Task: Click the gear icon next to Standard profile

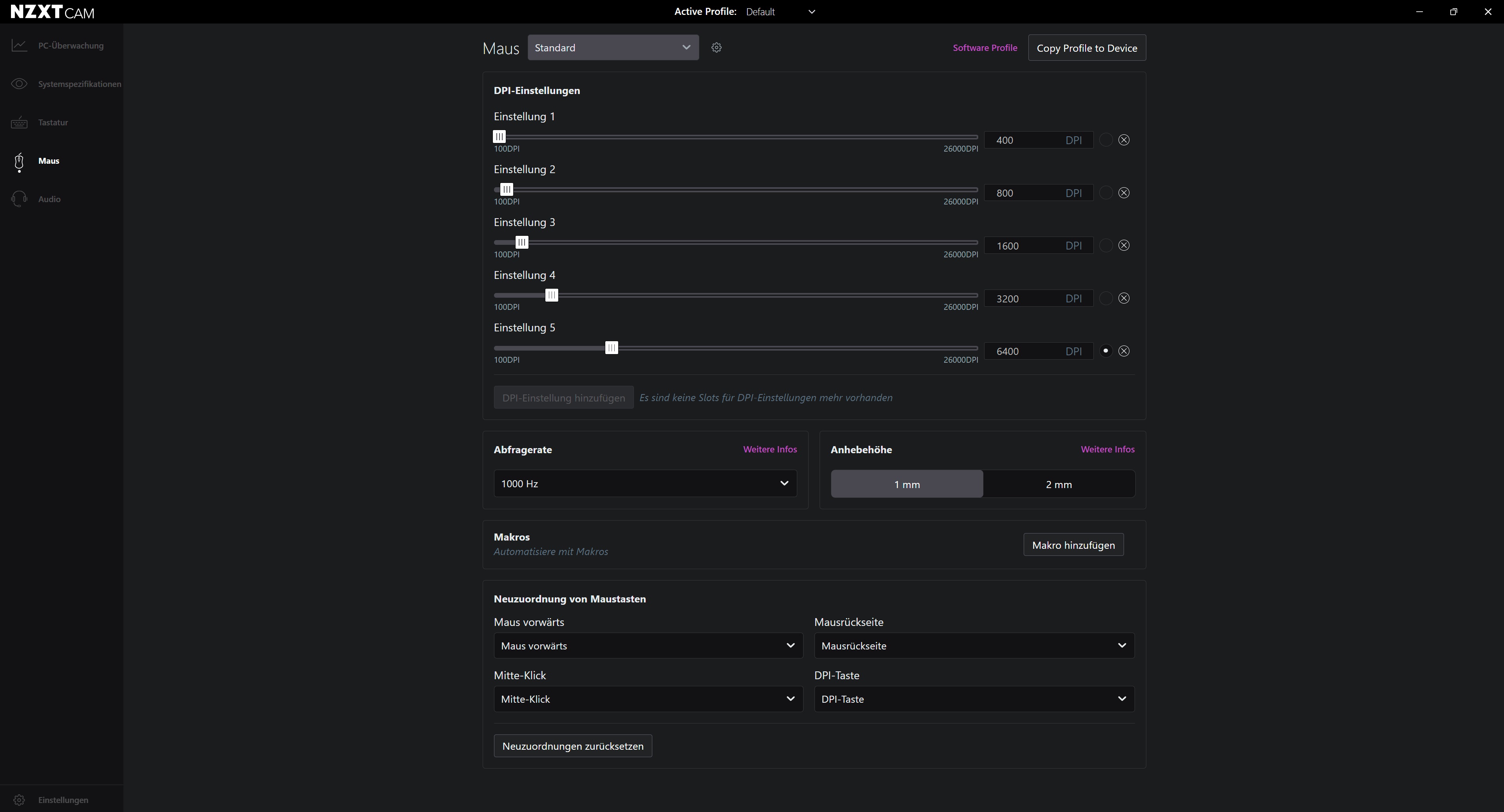Action: 717,48
